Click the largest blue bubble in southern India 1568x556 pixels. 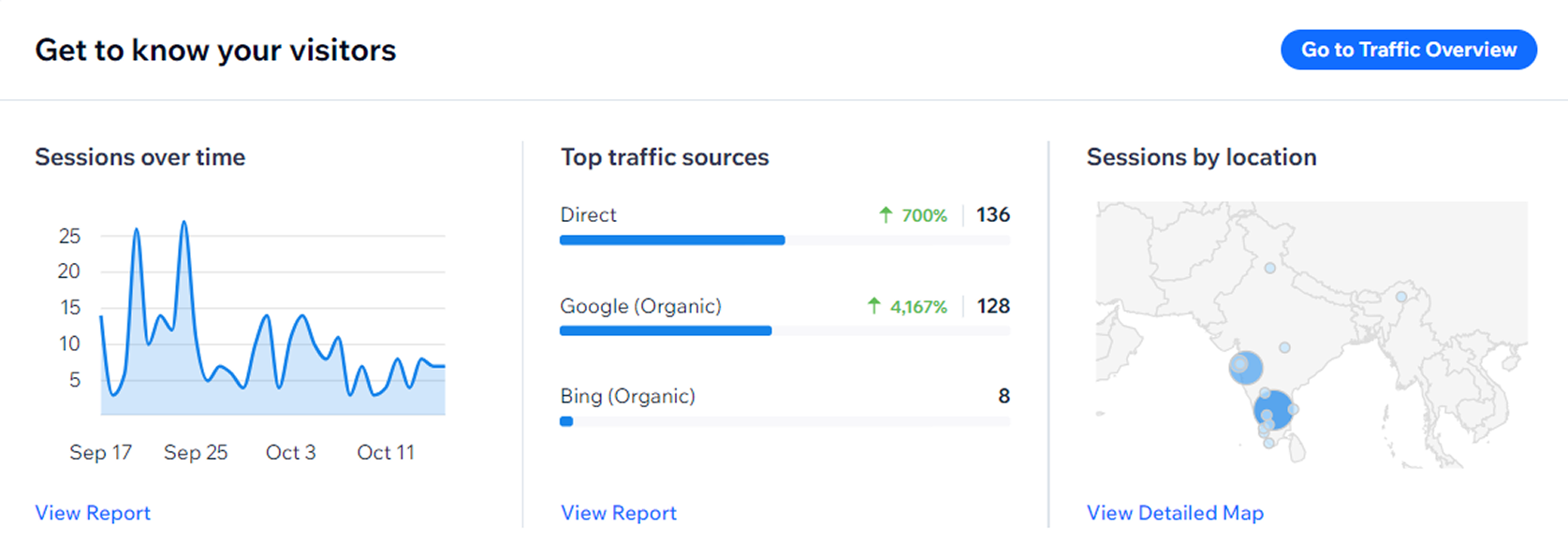[1273, 410]
